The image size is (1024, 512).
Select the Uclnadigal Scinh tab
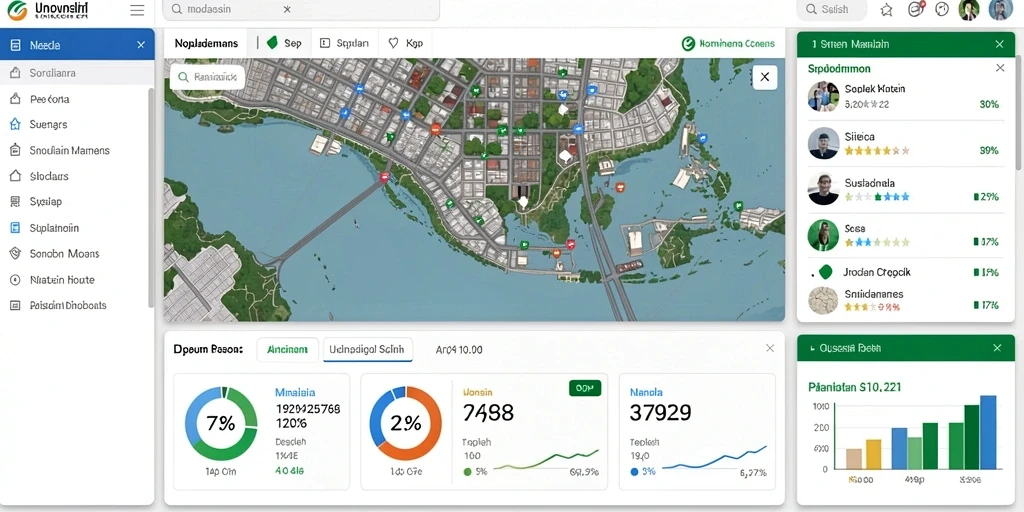(368, 349)
